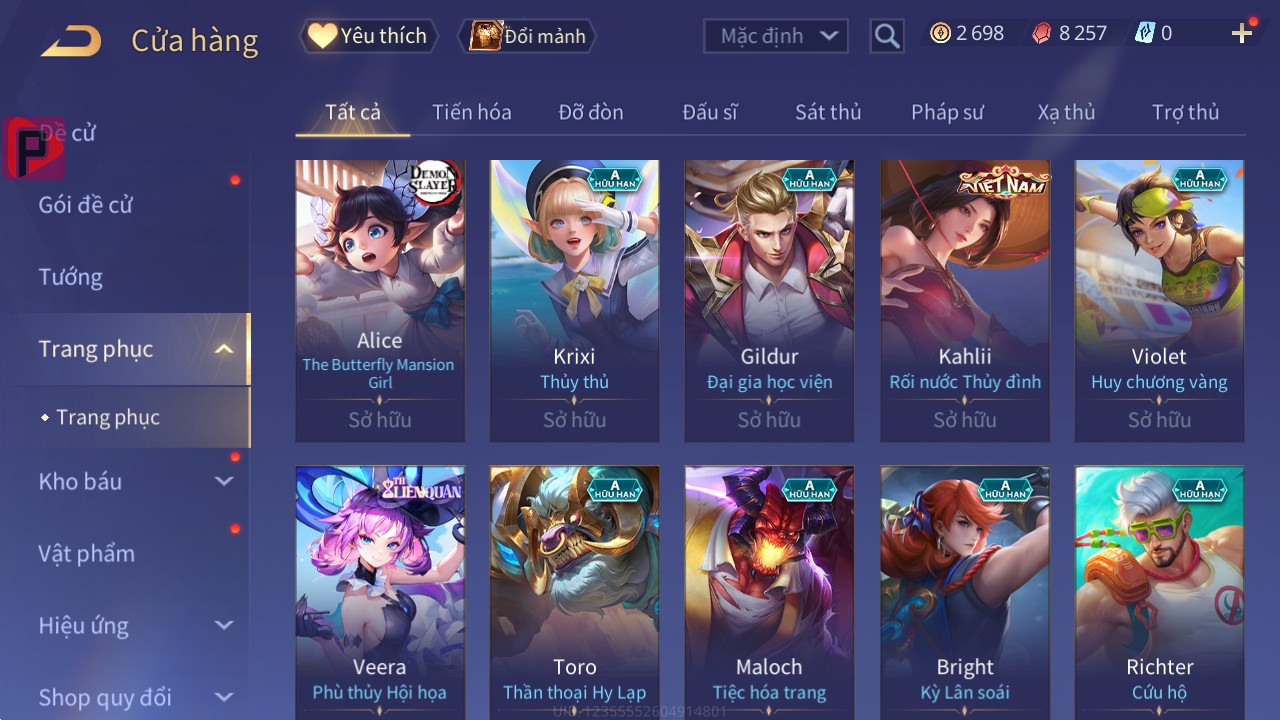Select the Kahlii Rối nước Thủy đình card
Image resolution: width=1280 pixels, height=720 pixels.
[x=965, y=301]
